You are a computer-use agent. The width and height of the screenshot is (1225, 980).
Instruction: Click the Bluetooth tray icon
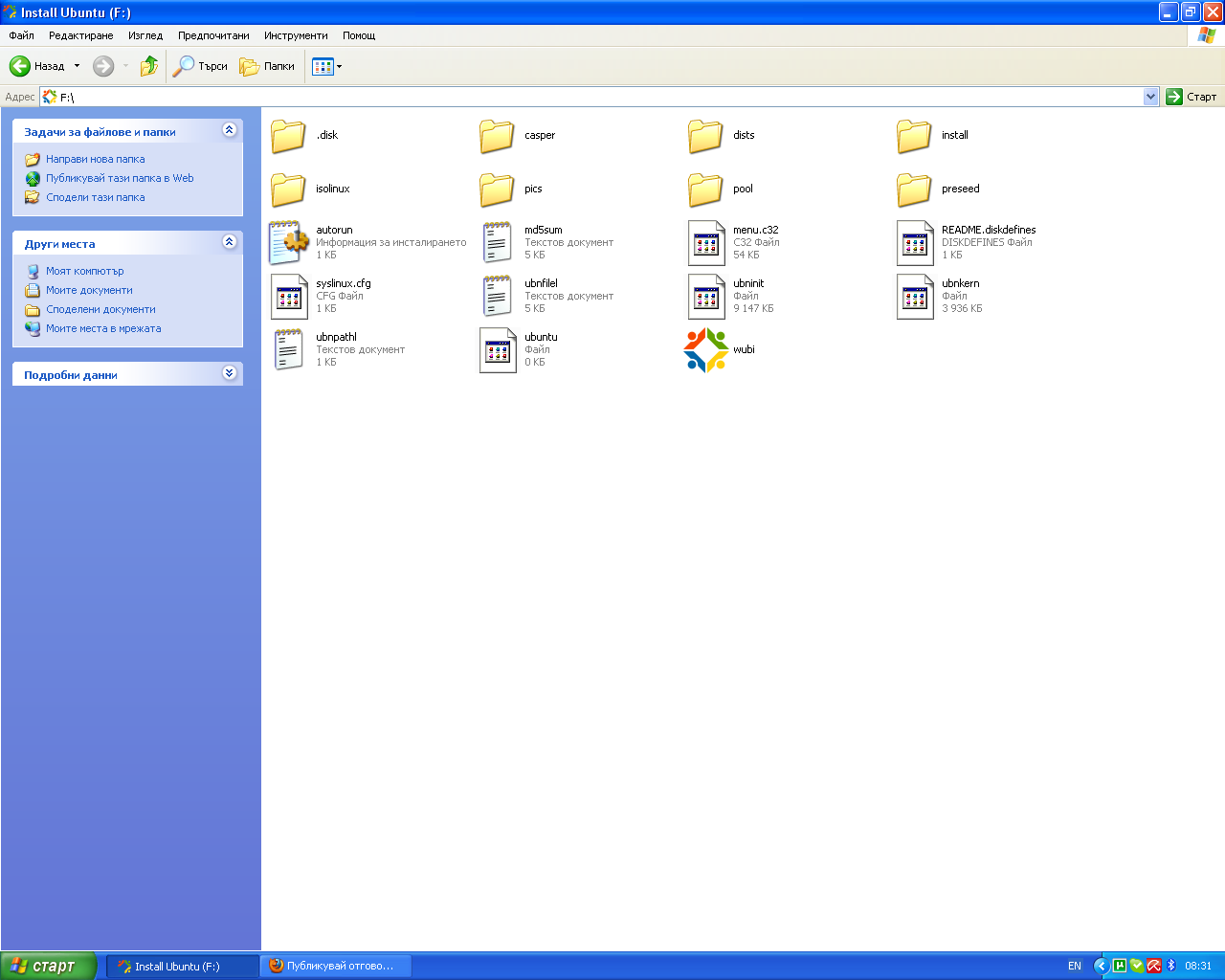pos(1171,967)
